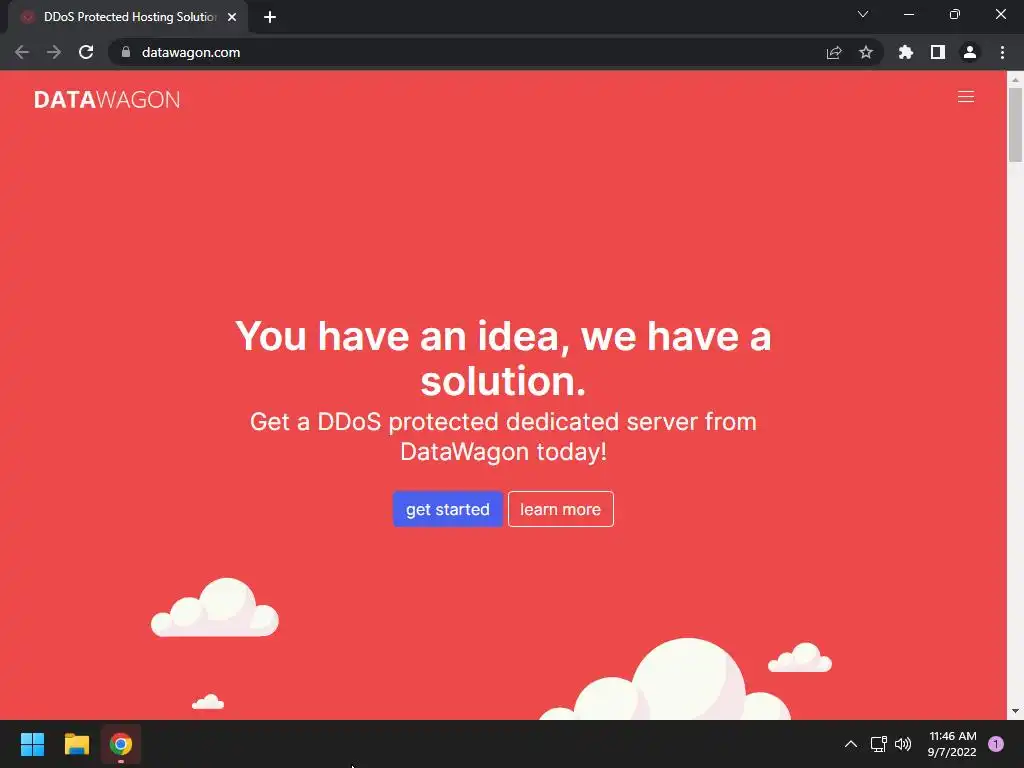This screenshot has width=1024, height=768.
Task: Open the clock showing 11:46 AM
Action: pyautogui.click(x=952, y=744)
